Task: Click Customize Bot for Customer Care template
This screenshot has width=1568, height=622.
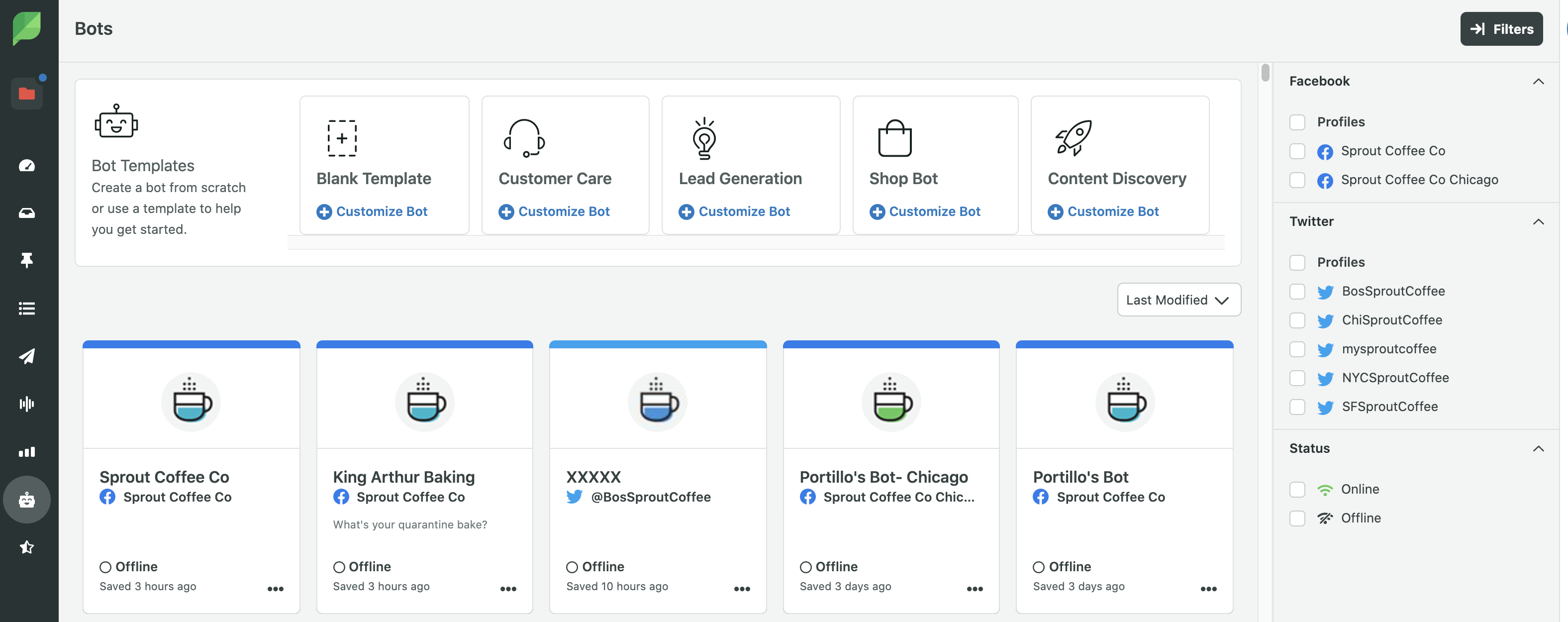Action: pos(554,212)
